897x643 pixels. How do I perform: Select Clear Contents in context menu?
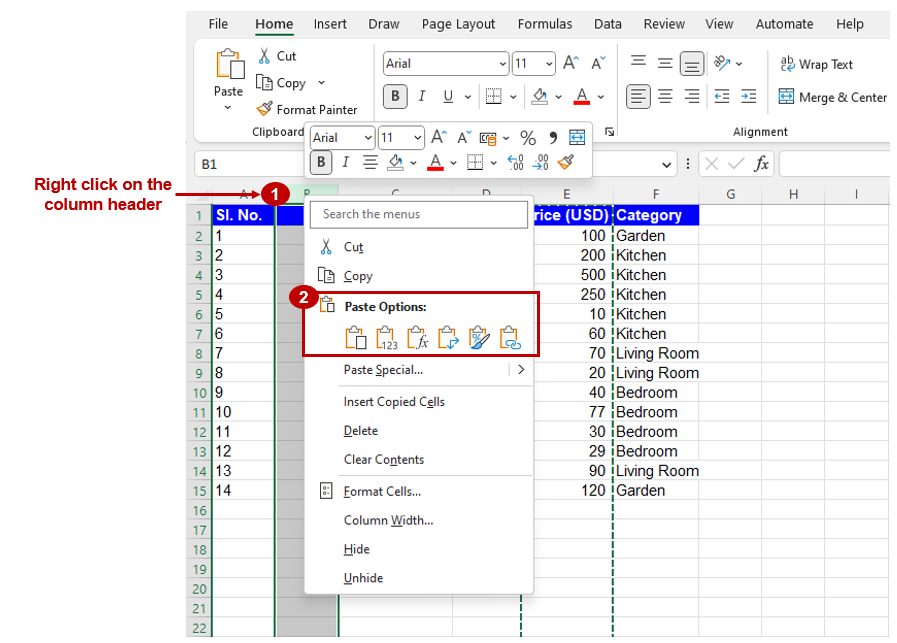383,459
